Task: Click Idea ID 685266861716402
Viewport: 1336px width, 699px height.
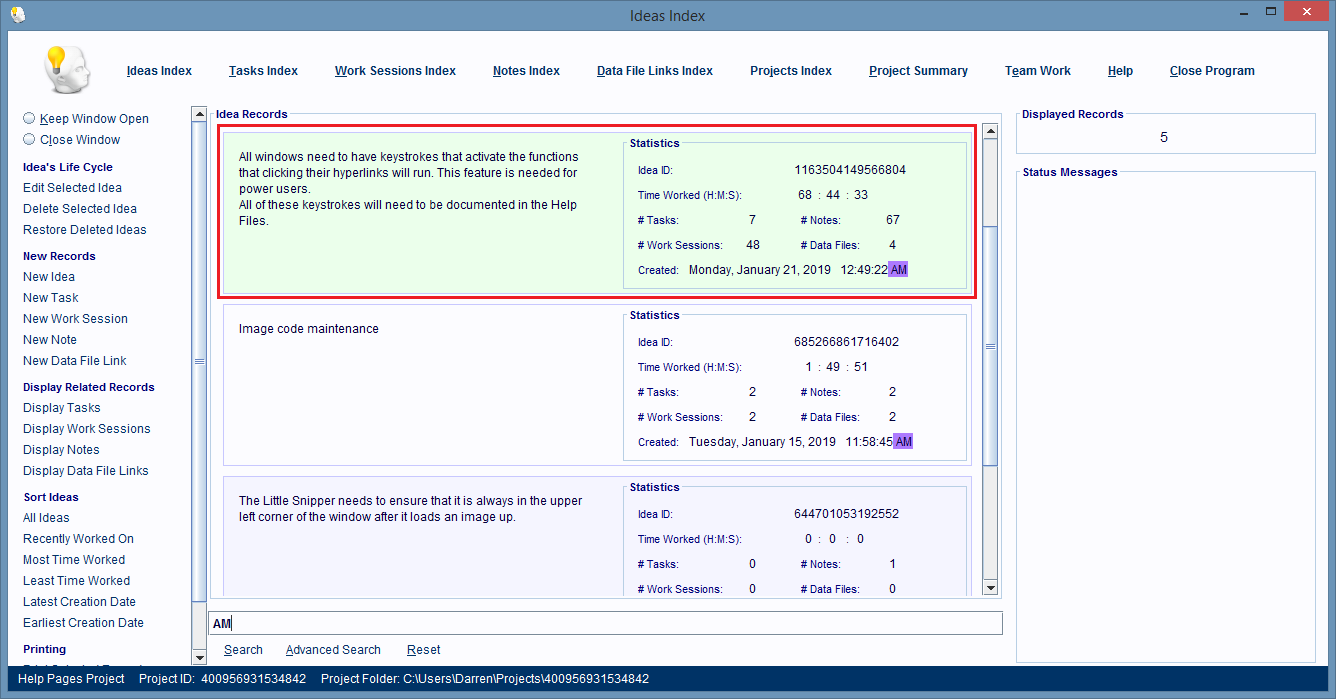Action: click(846, 342)
